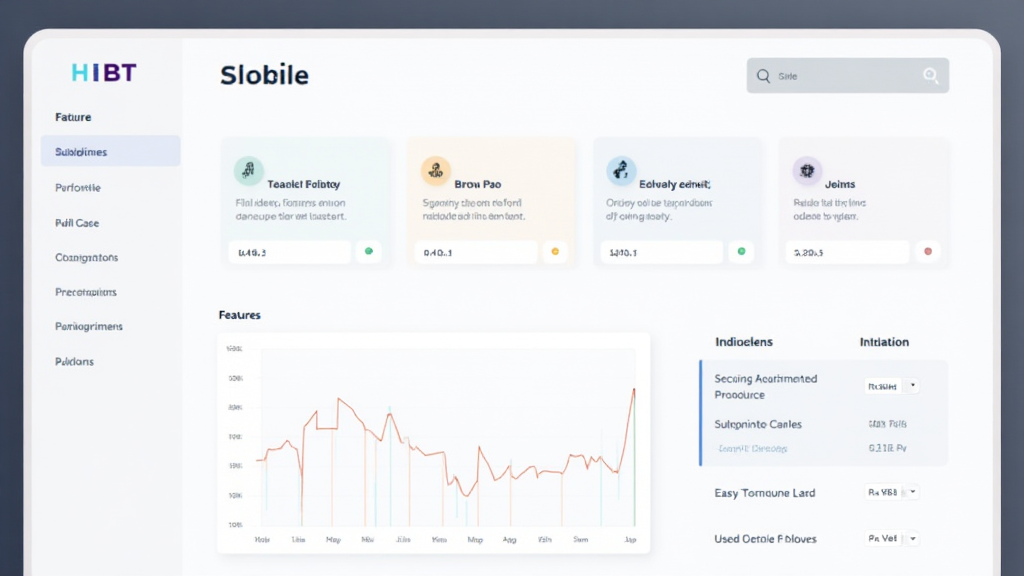Screen dimensions: 1024x576
Task: Open dropdown beside Secaing Acathimated Prooource
Action: (913, 386)
